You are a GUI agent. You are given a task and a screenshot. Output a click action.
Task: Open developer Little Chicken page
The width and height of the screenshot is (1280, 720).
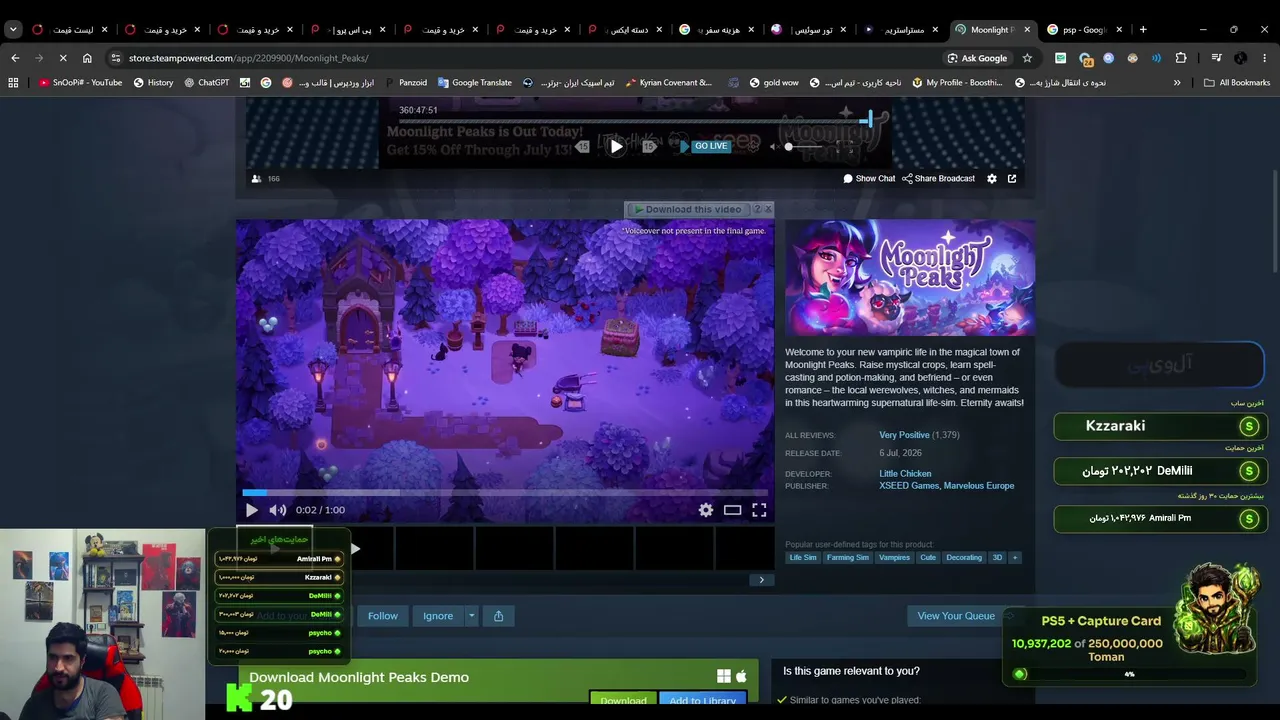pyautogui.click(x=905, y=474)
